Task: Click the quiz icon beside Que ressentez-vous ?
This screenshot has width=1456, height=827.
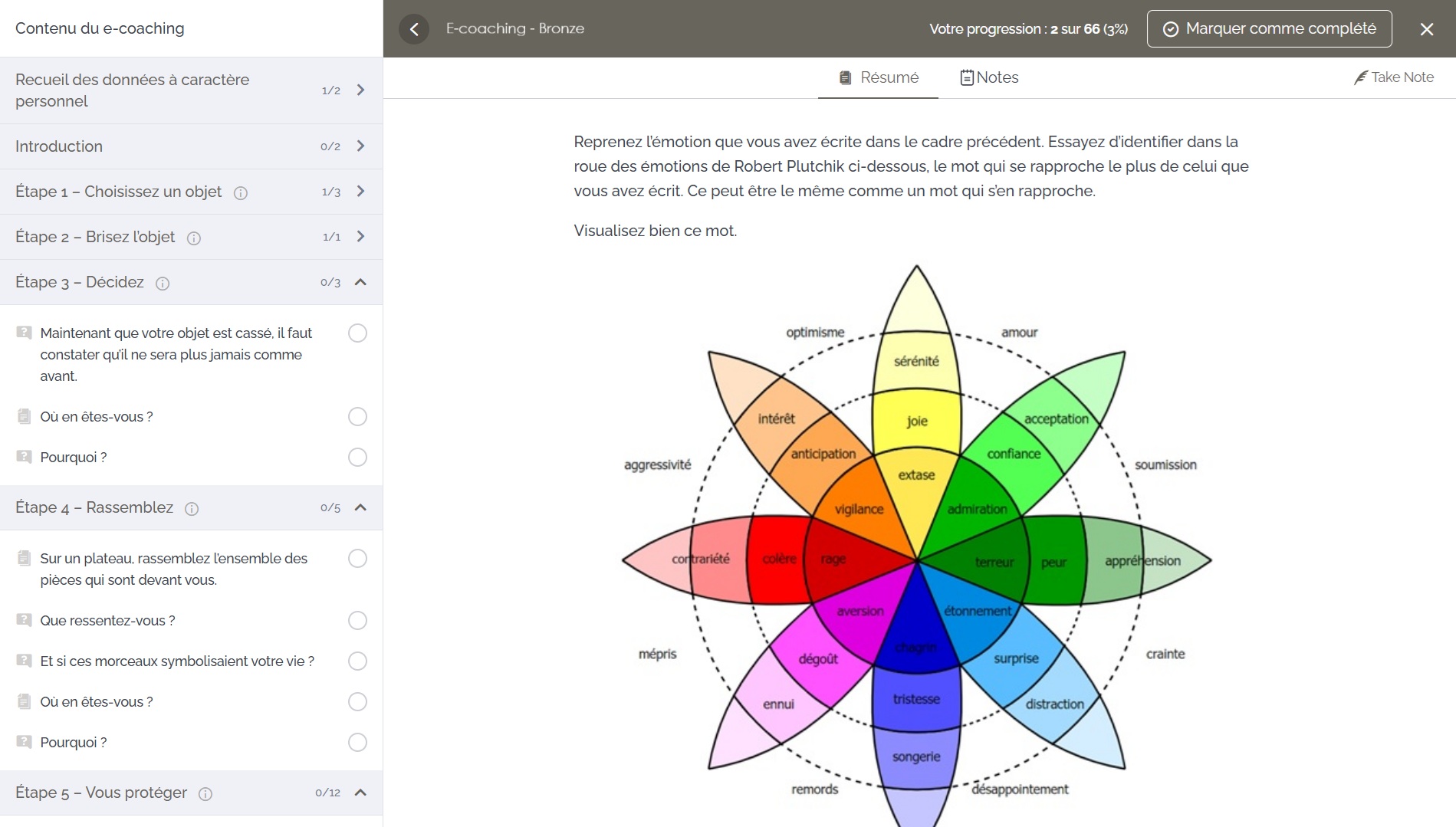Action: (x=25, y=620)
